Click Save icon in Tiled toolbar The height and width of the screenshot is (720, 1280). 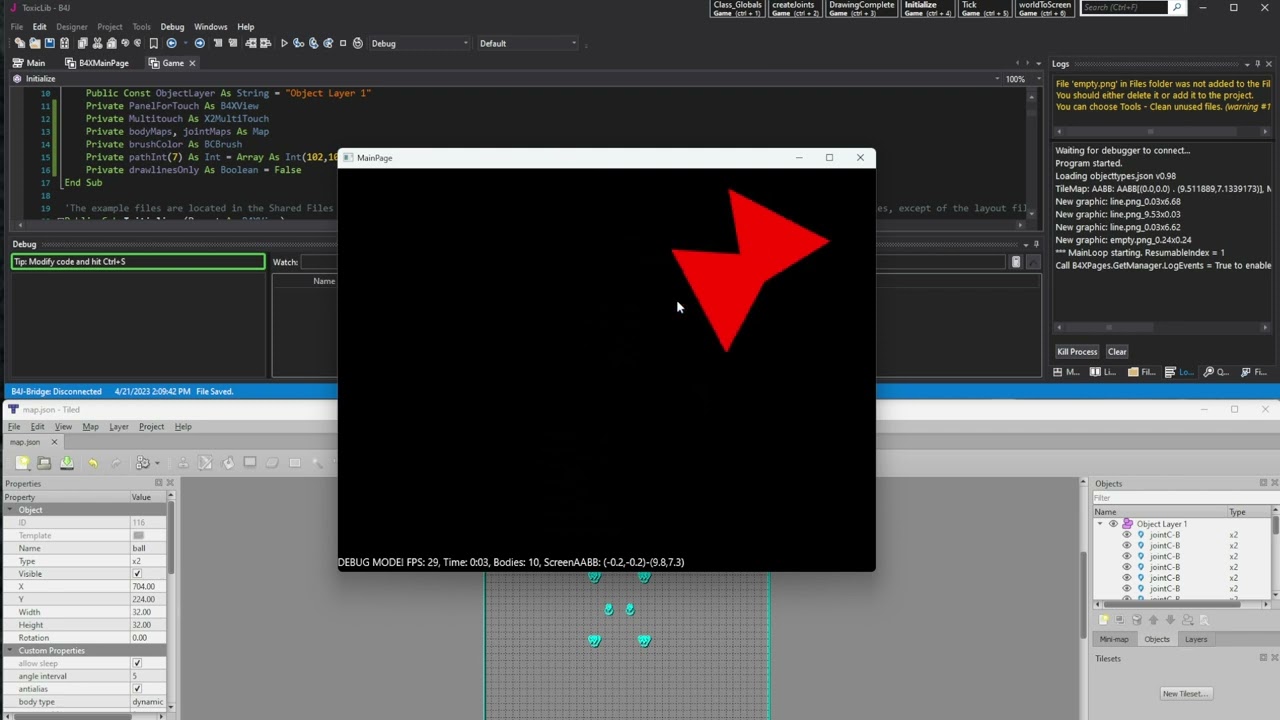[x=66, y=463]
